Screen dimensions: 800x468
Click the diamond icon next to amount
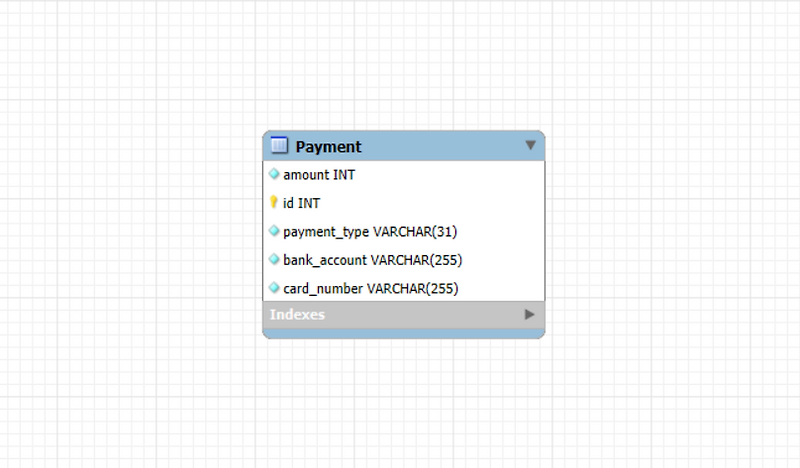point(274,174)
